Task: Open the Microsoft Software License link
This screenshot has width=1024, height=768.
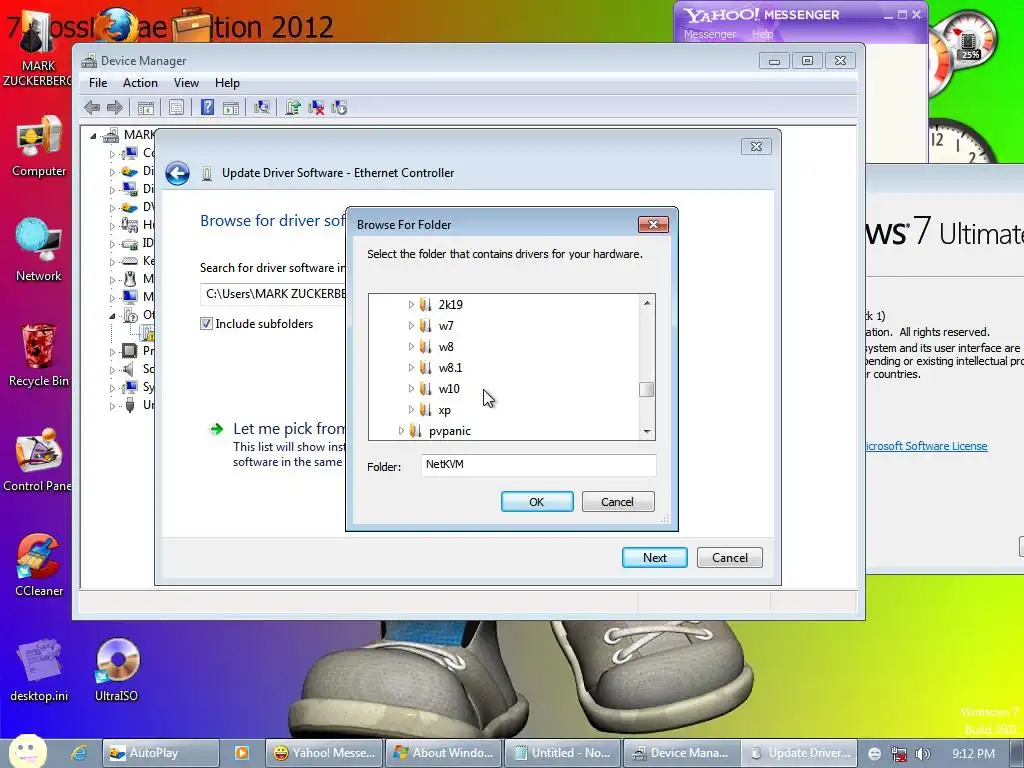Action: (x=925, y=446)
